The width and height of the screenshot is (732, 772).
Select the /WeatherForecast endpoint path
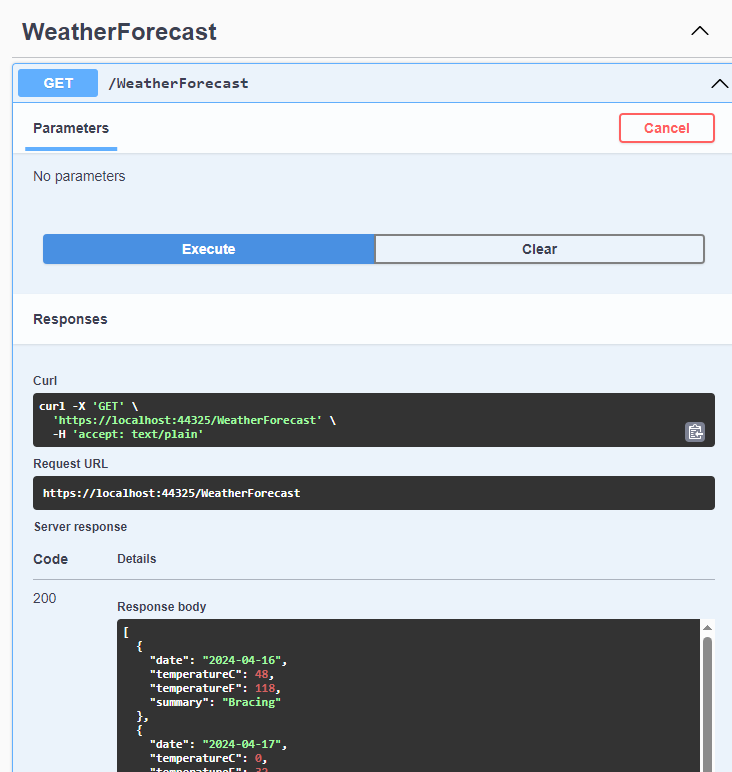(x=178, y=84)
